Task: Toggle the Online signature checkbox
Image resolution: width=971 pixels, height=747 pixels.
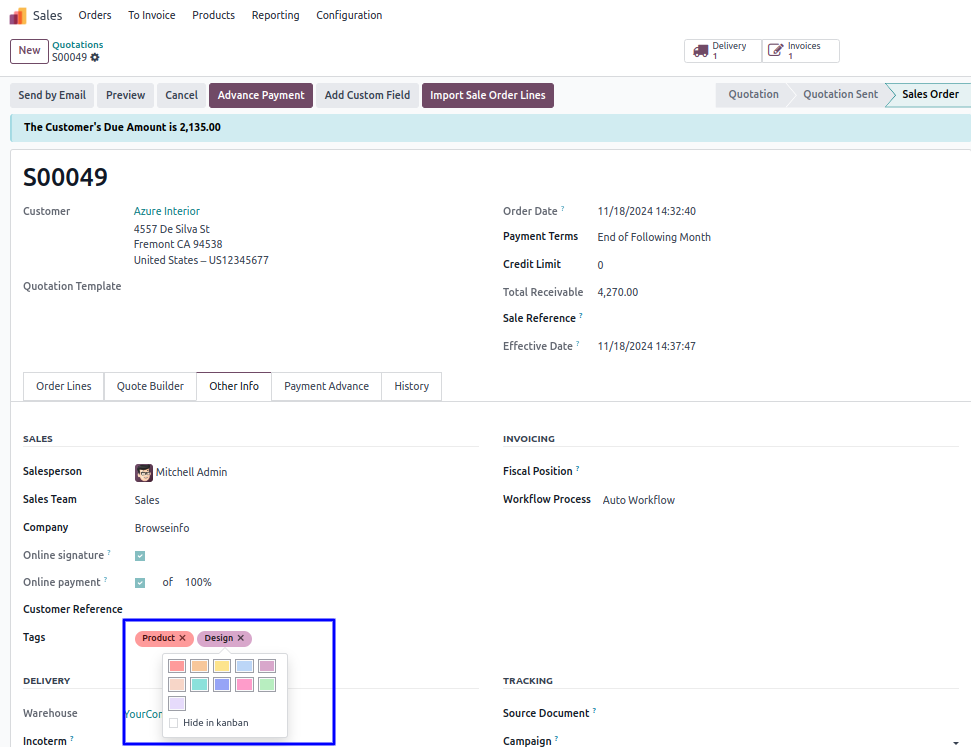Action: (140, 556)
